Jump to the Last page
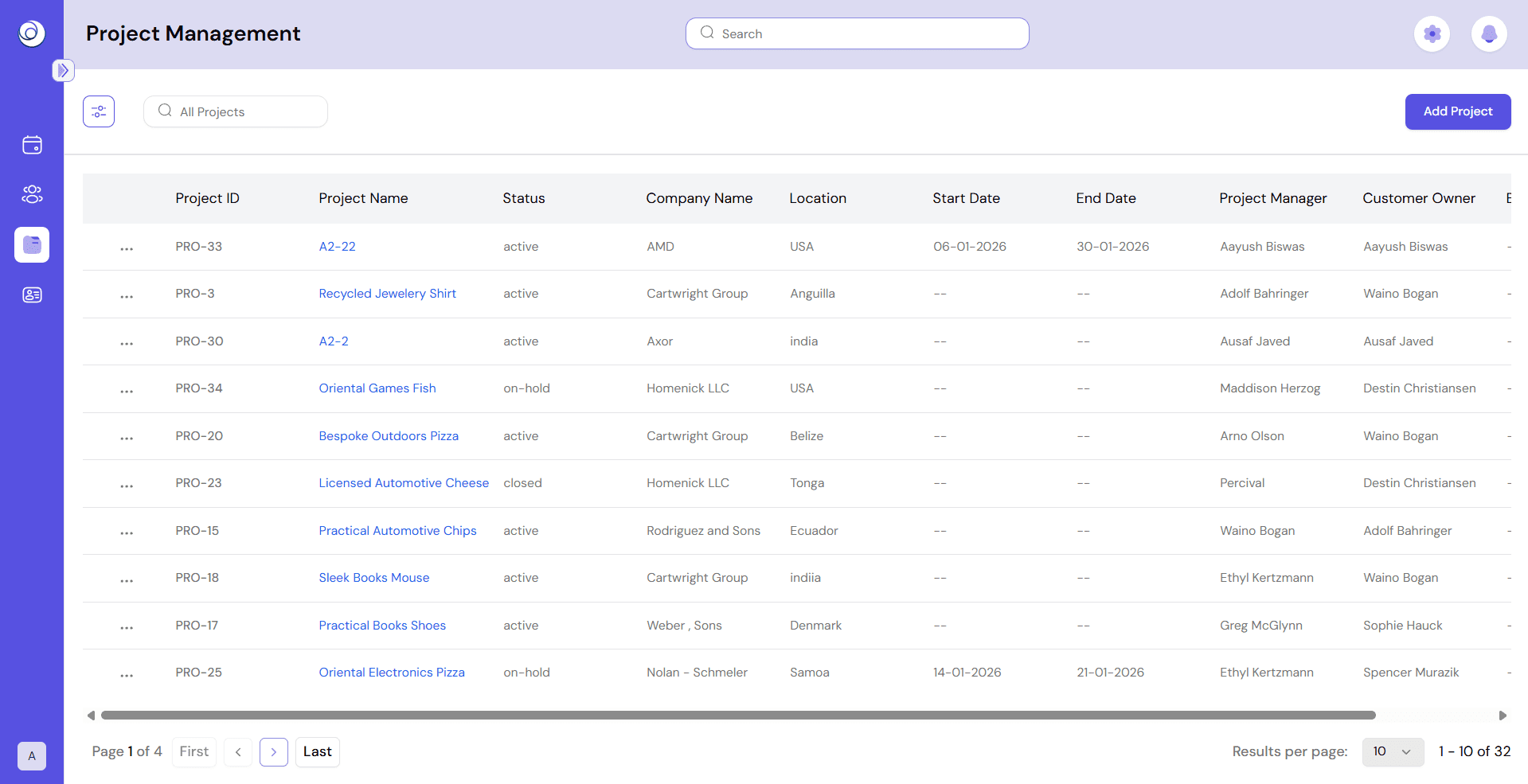Screen dimensions: 1528x784 coord(317,751)
